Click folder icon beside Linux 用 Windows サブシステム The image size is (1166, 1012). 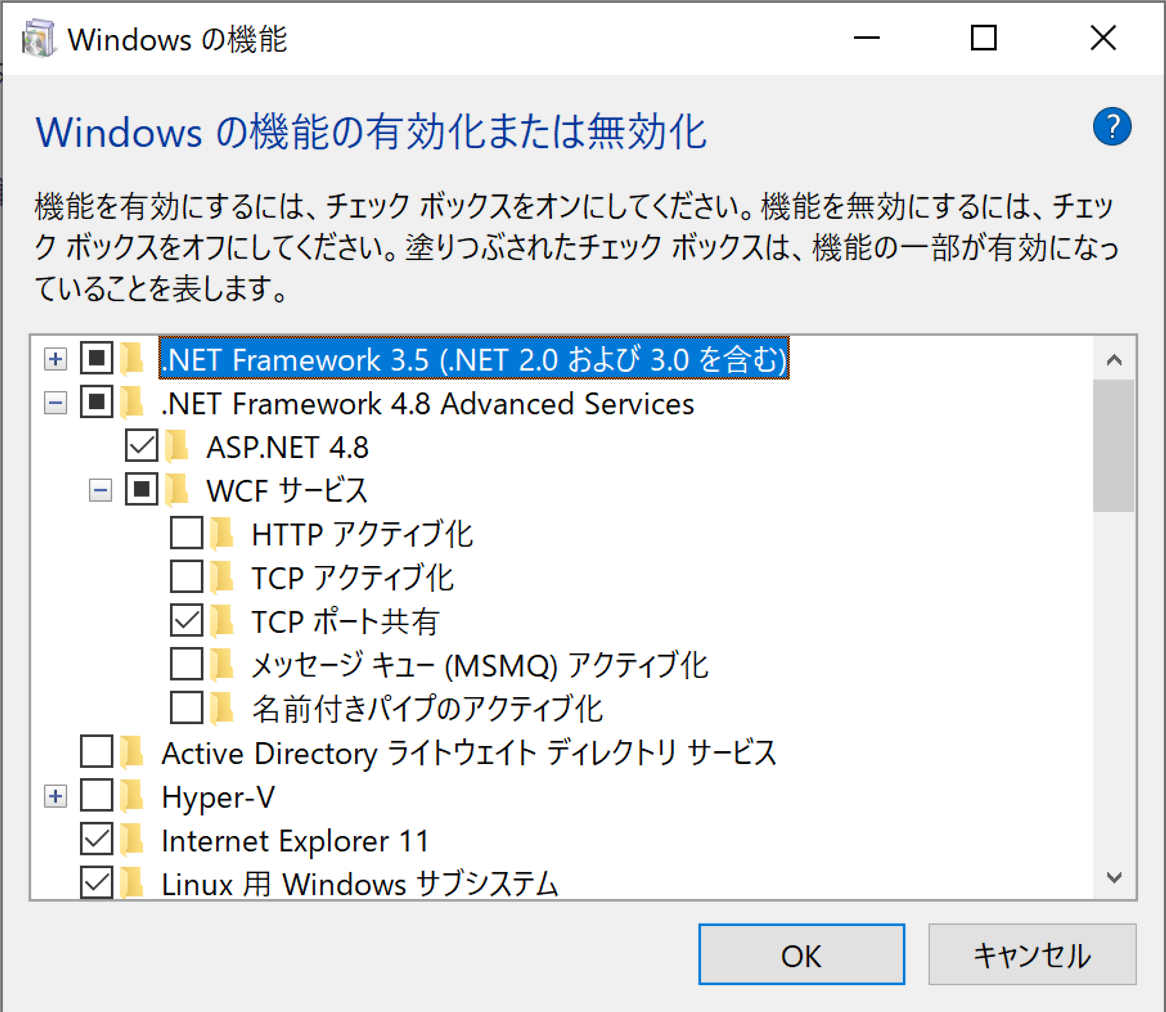pyautogui.click(x=133, y=883)
